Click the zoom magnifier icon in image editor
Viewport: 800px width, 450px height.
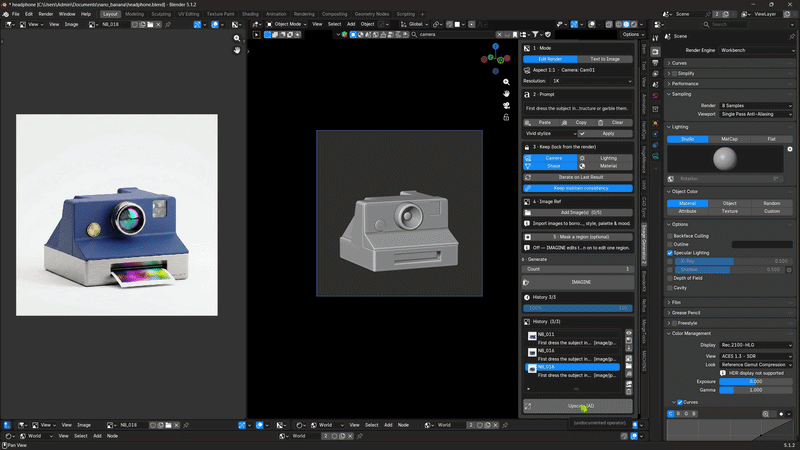point(237,38)
